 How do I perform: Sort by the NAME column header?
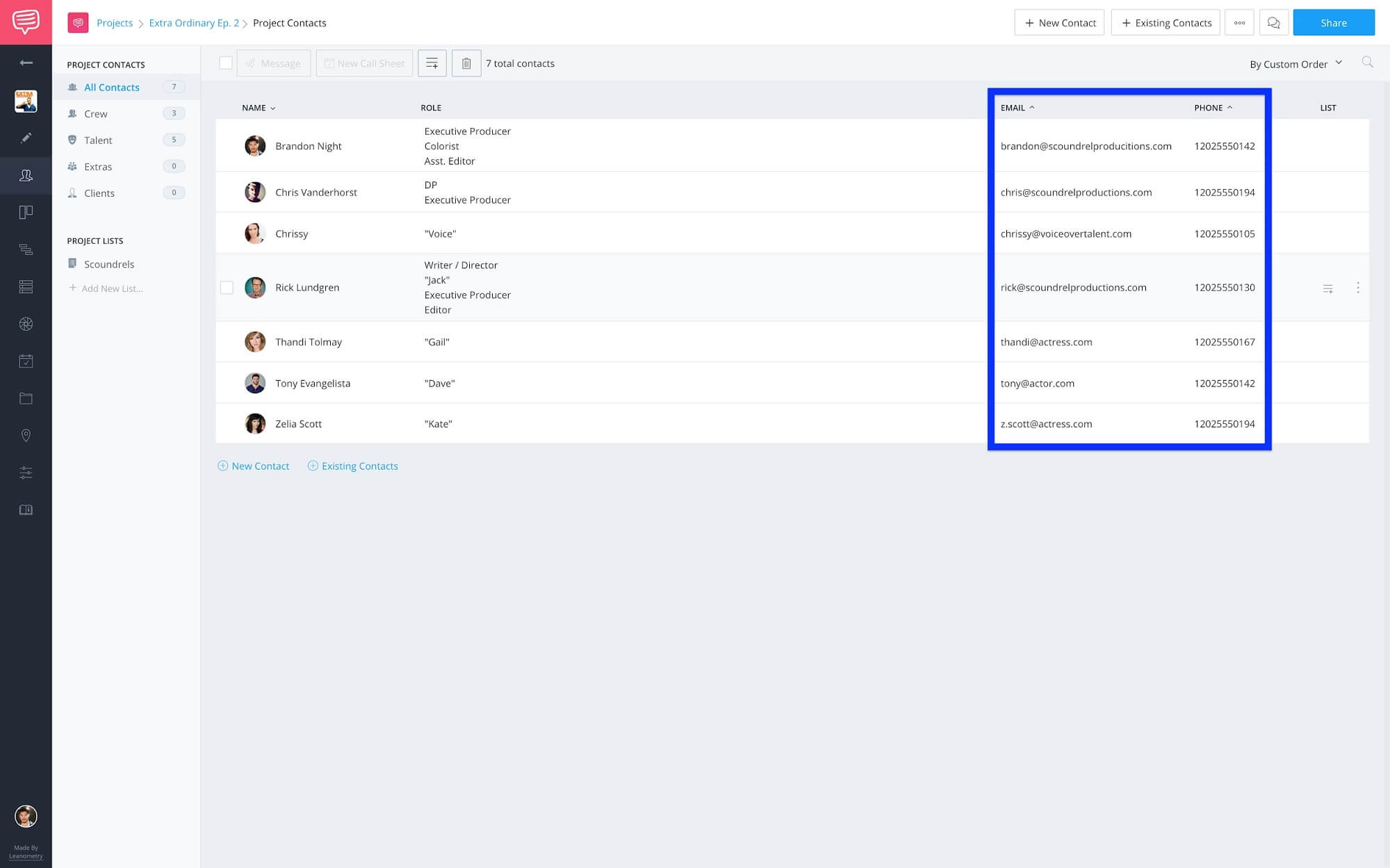point(259,108)
